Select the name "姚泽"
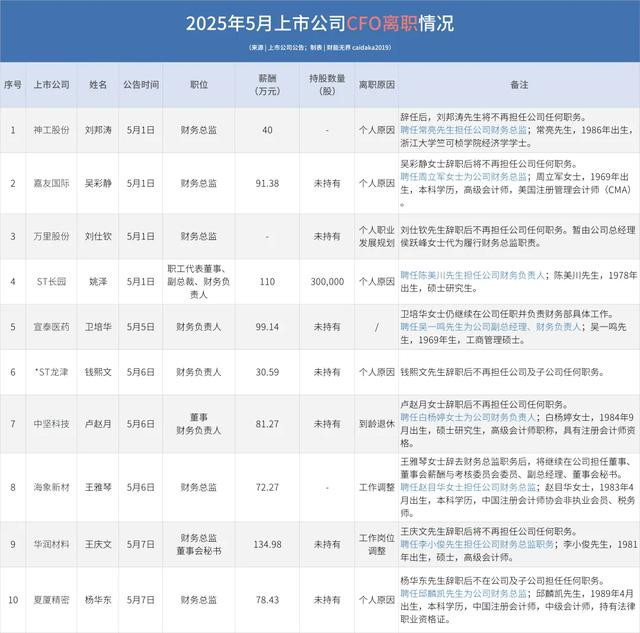640x633 pixels. point(98,282)
